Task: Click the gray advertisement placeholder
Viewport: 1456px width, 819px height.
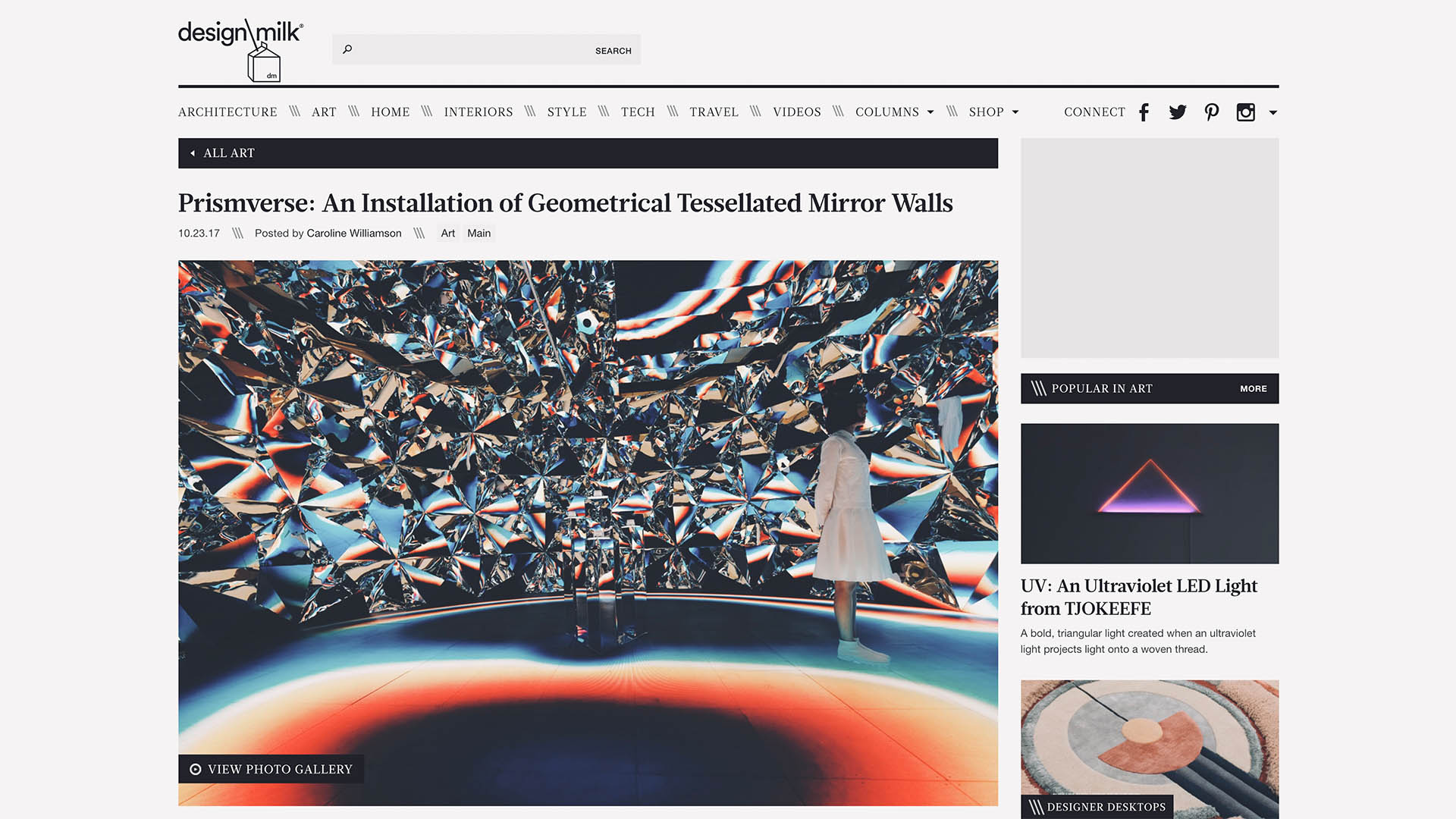Action: pos(1150,248)
